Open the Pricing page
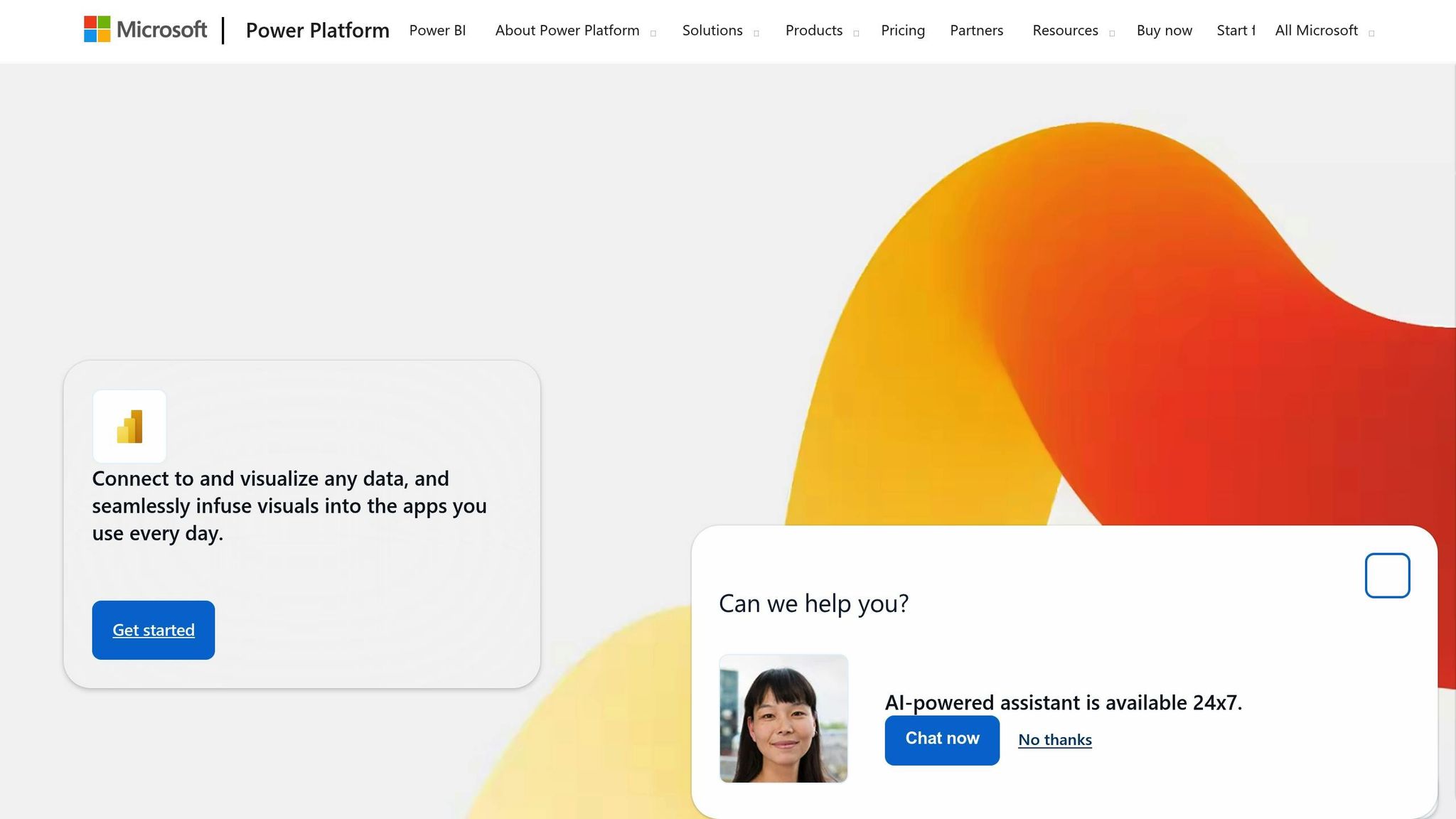The image size is (1456, 819). pos(903,31)
